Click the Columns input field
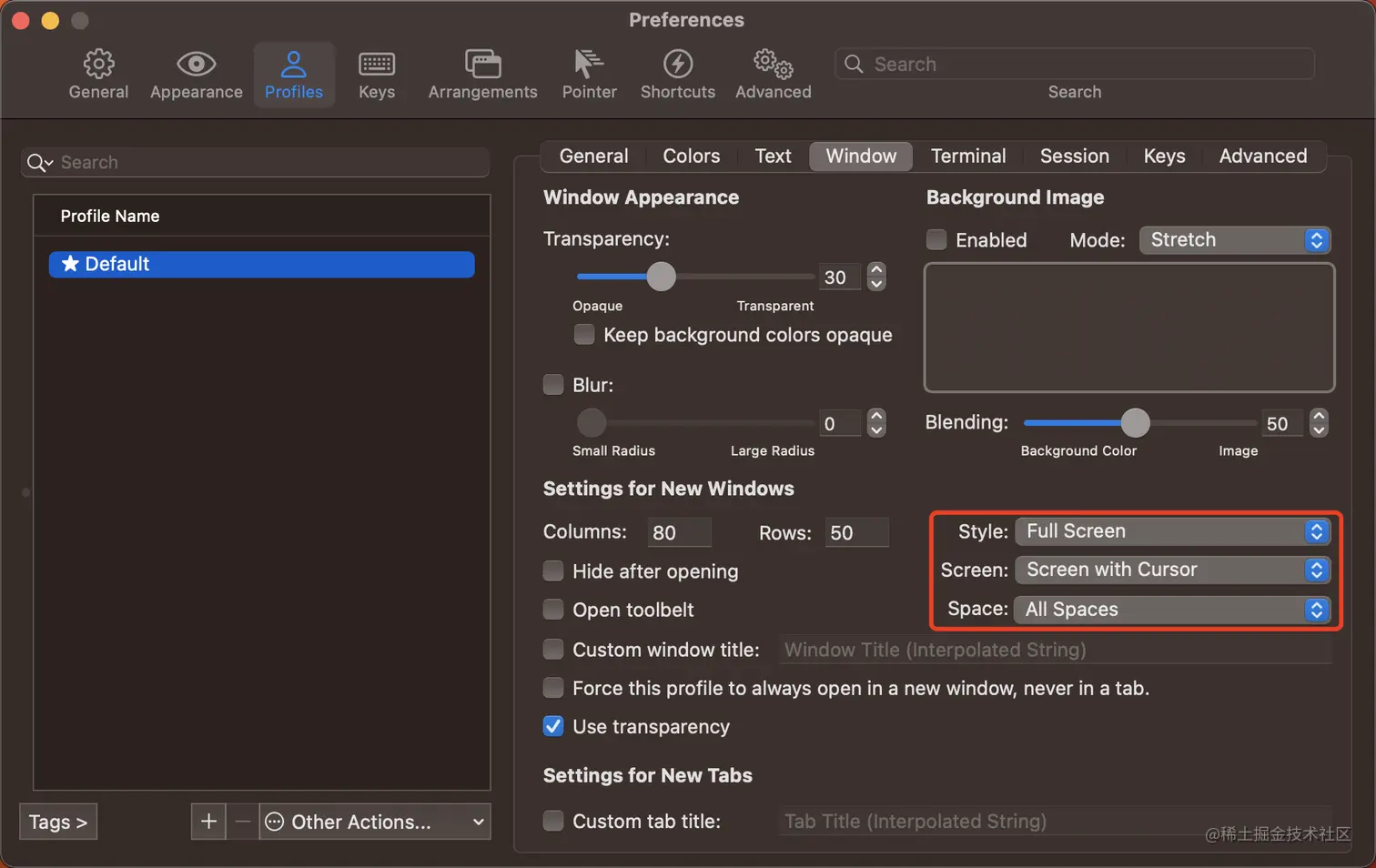 point(679,532)
